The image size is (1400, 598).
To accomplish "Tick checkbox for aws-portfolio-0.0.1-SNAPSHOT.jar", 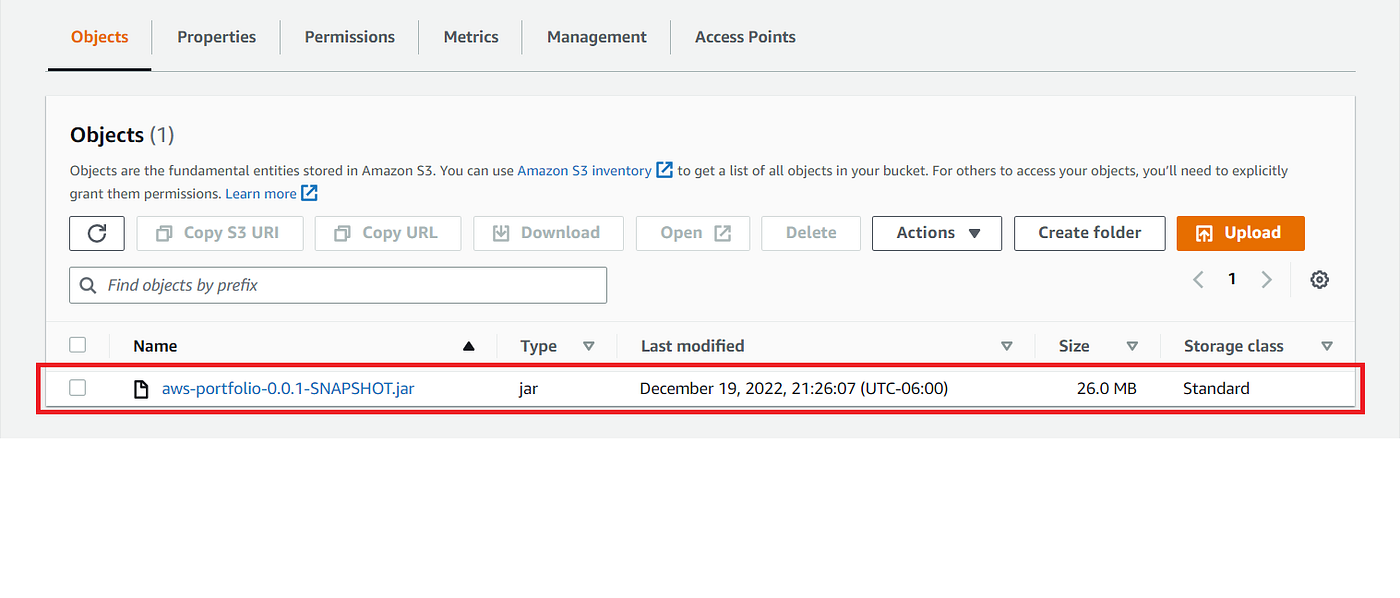I will (78, 388).
